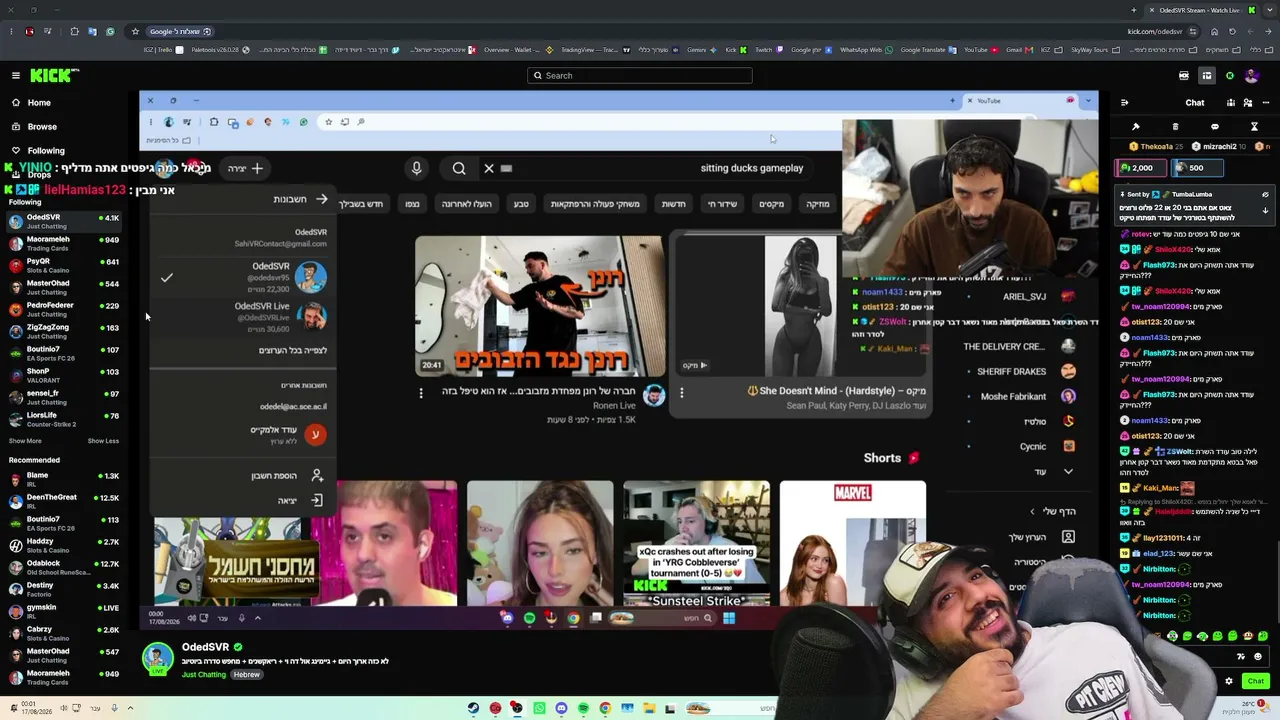
Task: Click the green Chat send button
Action: click(1255, 681)
